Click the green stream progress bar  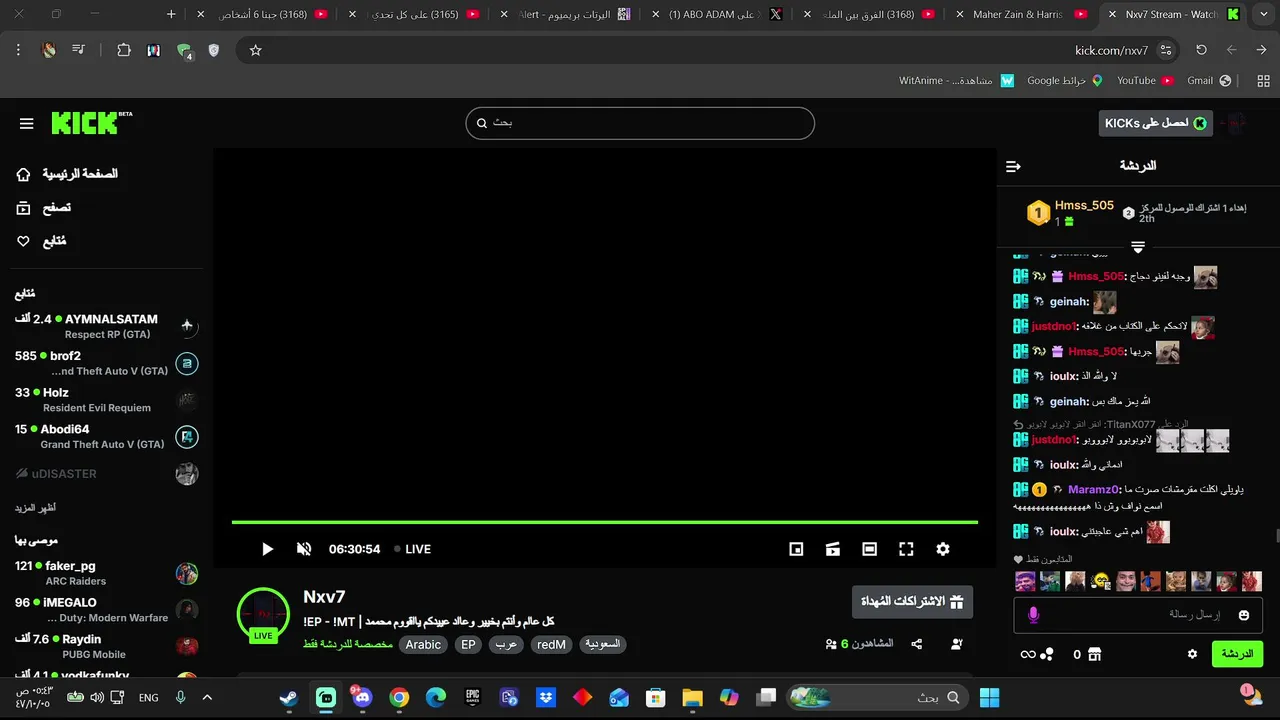(605, 522)
